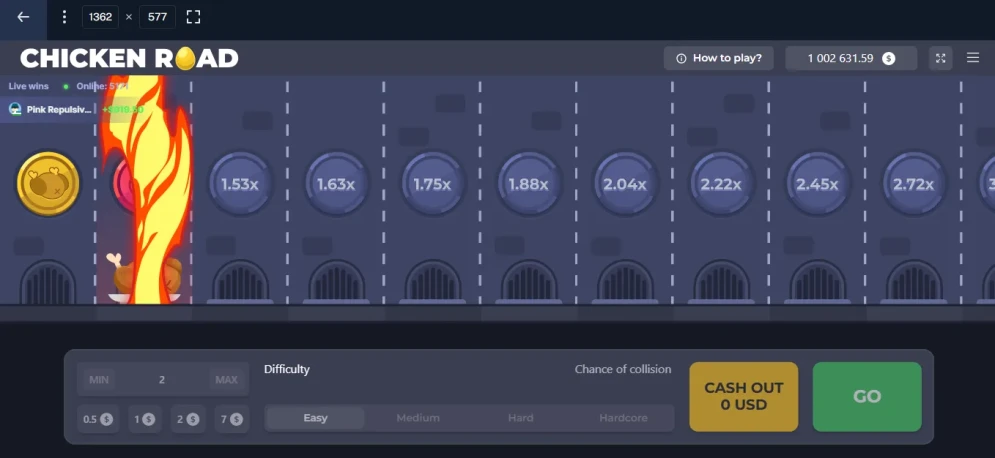This screenshot has height=458, width=995.
Task: Click the 2.72x multiplier tile
Action: tap(914, 184)
